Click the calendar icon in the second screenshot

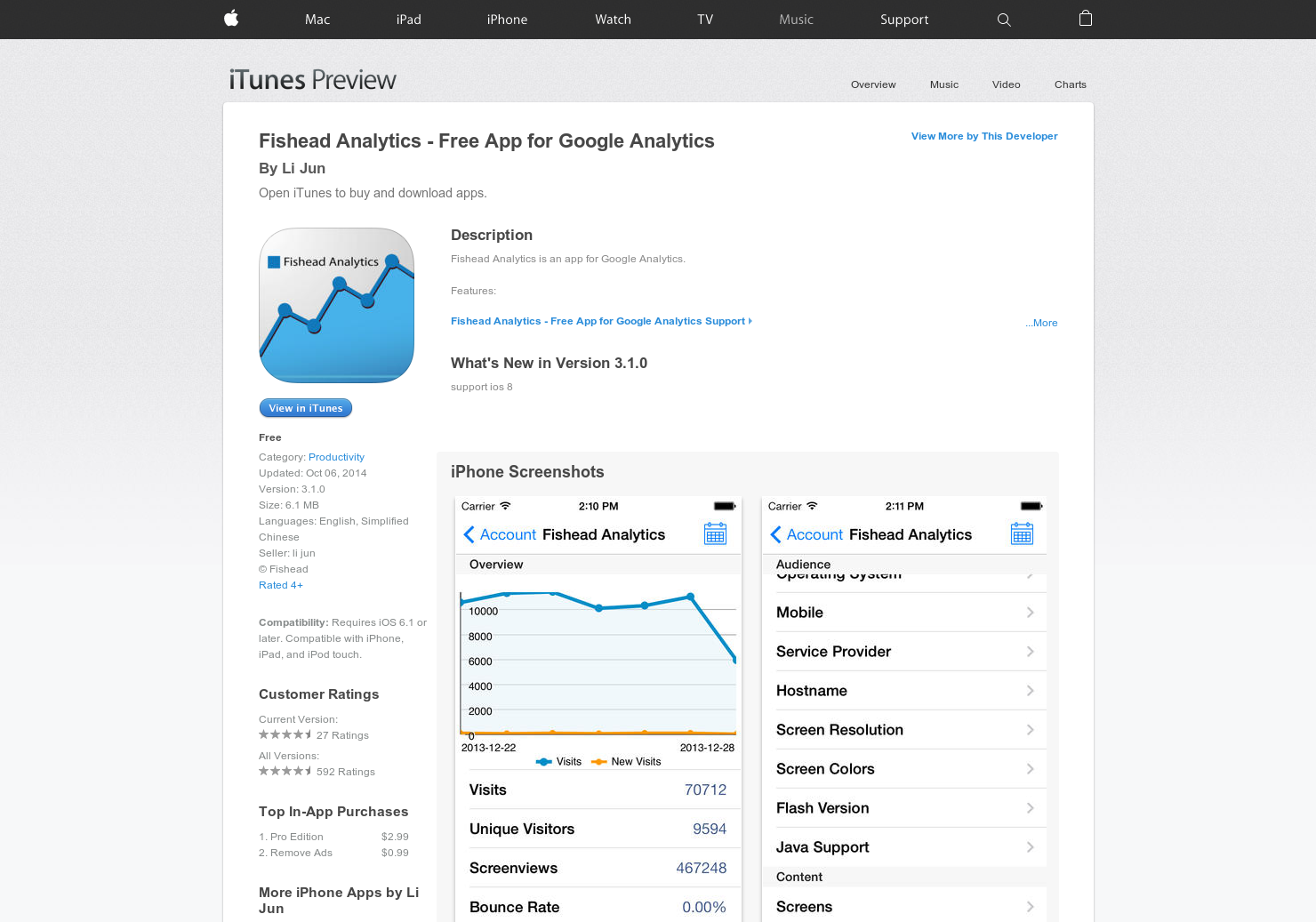pyautogui.click(x=1022, y=533)
